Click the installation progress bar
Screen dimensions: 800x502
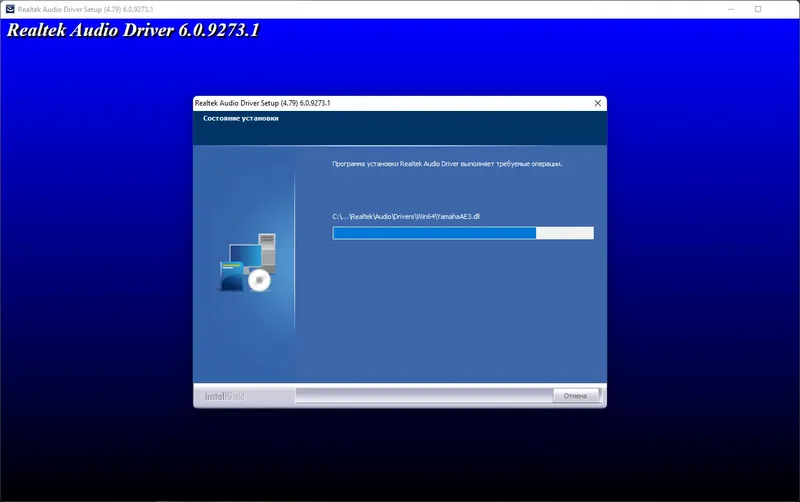click(x=463, y=233)
